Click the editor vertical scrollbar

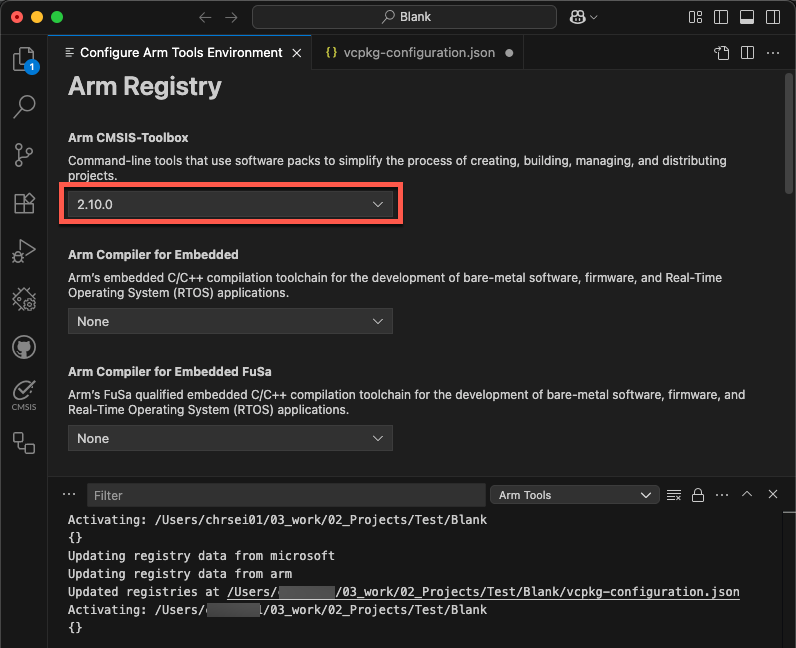788,133
